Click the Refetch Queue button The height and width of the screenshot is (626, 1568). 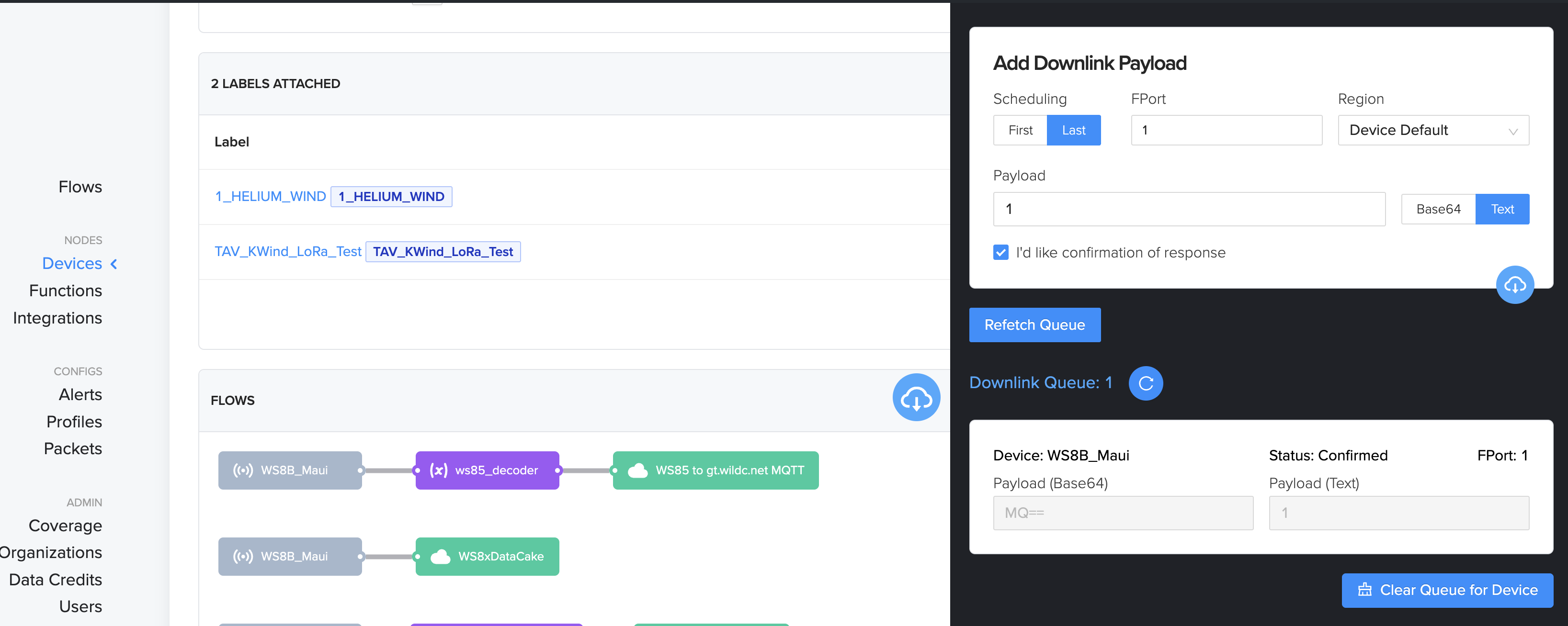click(1034, 325)
